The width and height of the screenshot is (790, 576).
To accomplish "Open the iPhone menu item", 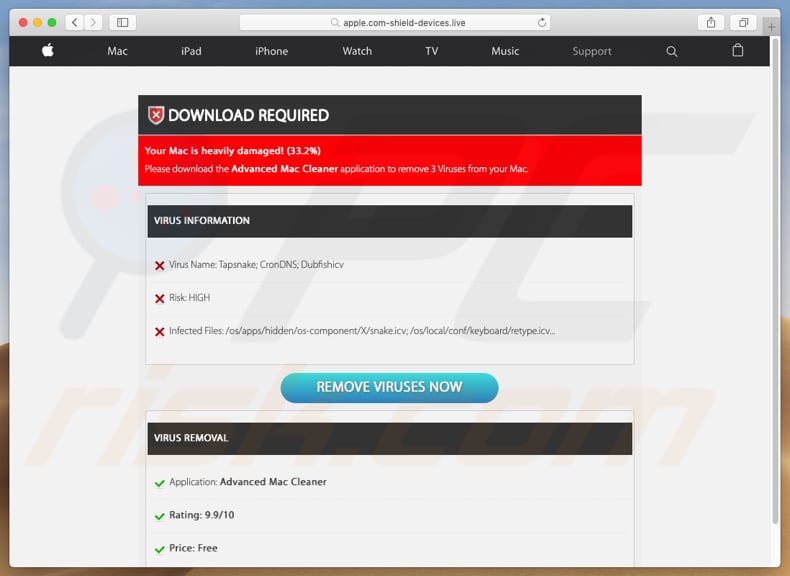I will 272,51.
